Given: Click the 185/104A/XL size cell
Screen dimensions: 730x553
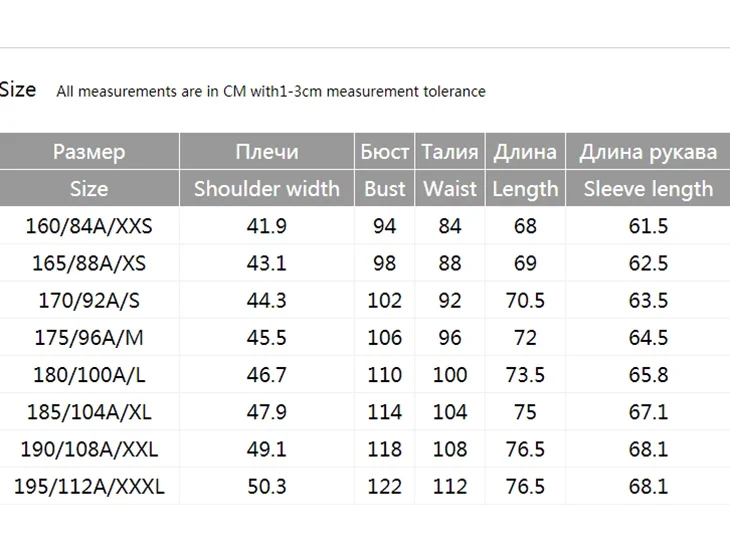Looking at the screenshot, I should 89,412.
